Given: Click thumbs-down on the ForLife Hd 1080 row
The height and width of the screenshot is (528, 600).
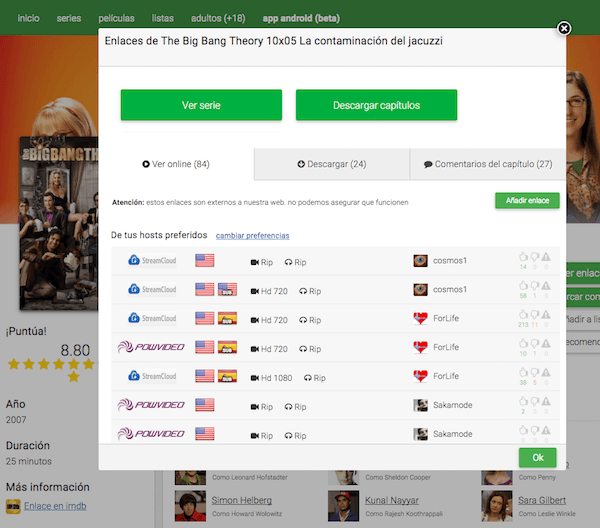Looking at the screenshot, I should (535, 373).
